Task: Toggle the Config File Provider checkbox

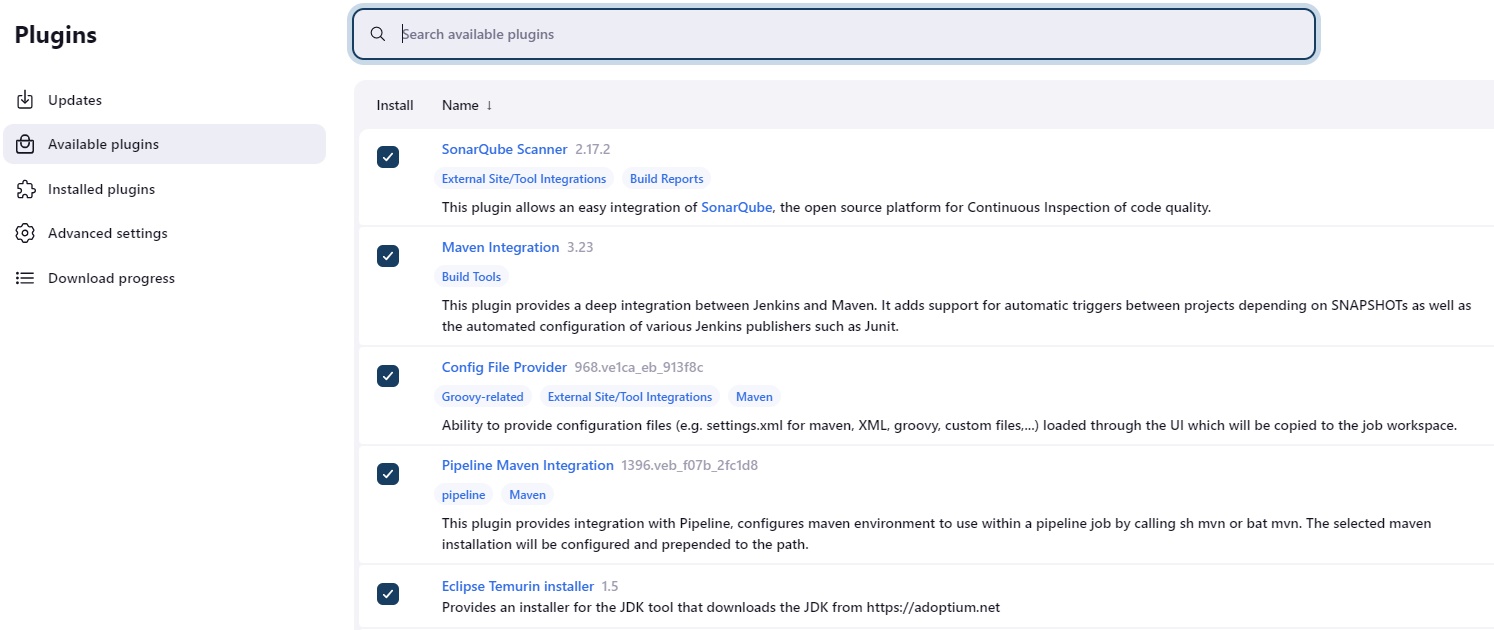Action: [388, 375]
